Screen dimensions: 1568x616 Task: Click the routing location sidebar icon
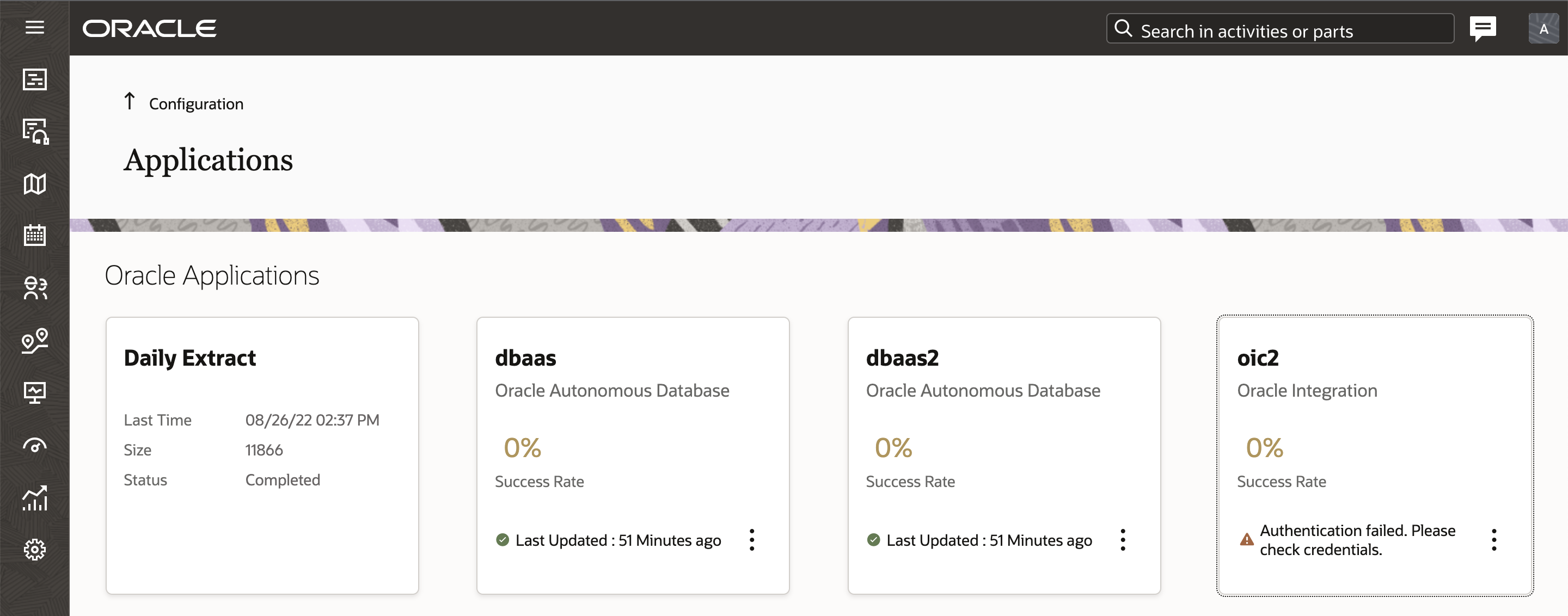(35, 341)
